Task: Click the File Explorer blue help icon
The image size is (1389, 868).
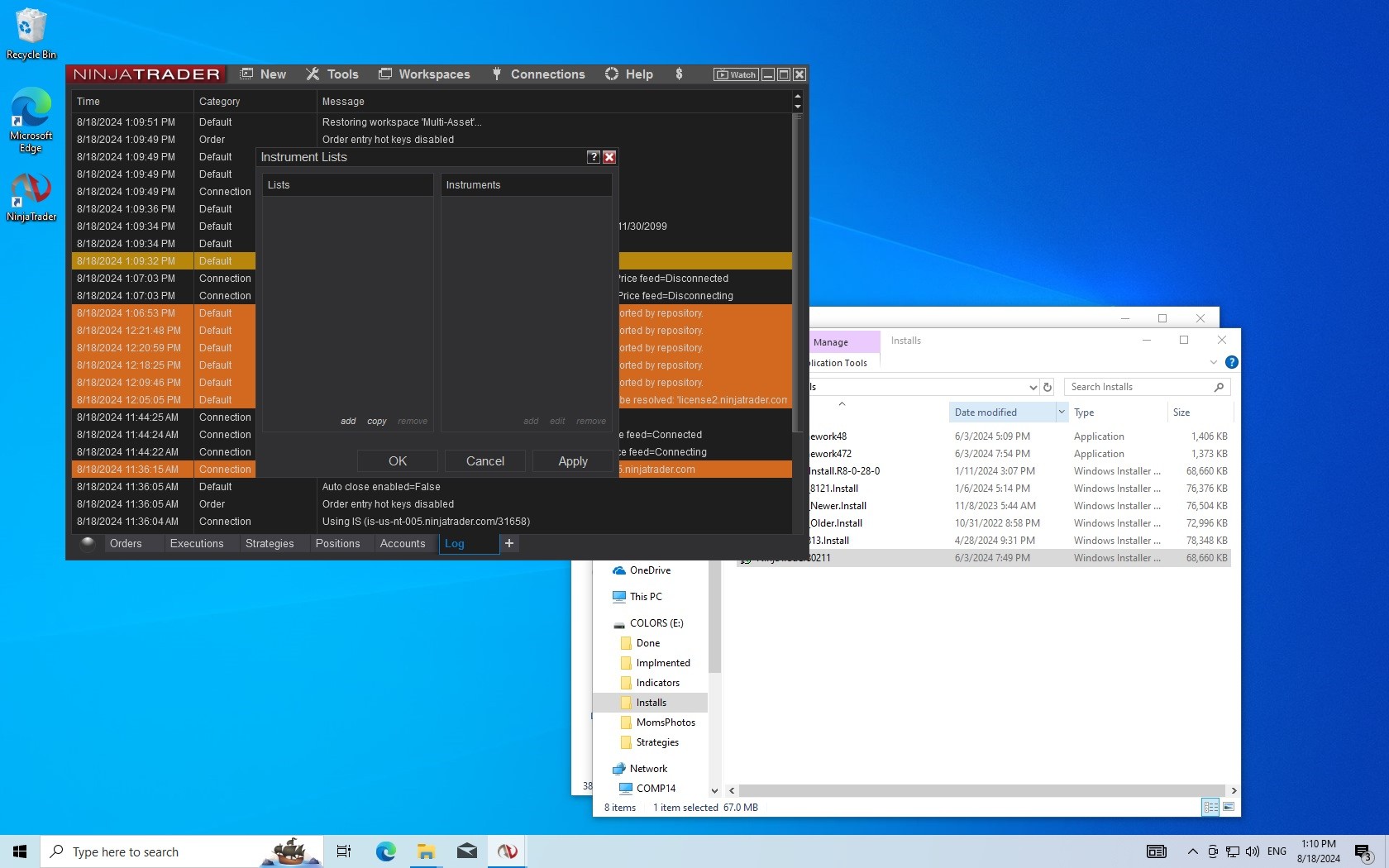Action: [1231, 362]
